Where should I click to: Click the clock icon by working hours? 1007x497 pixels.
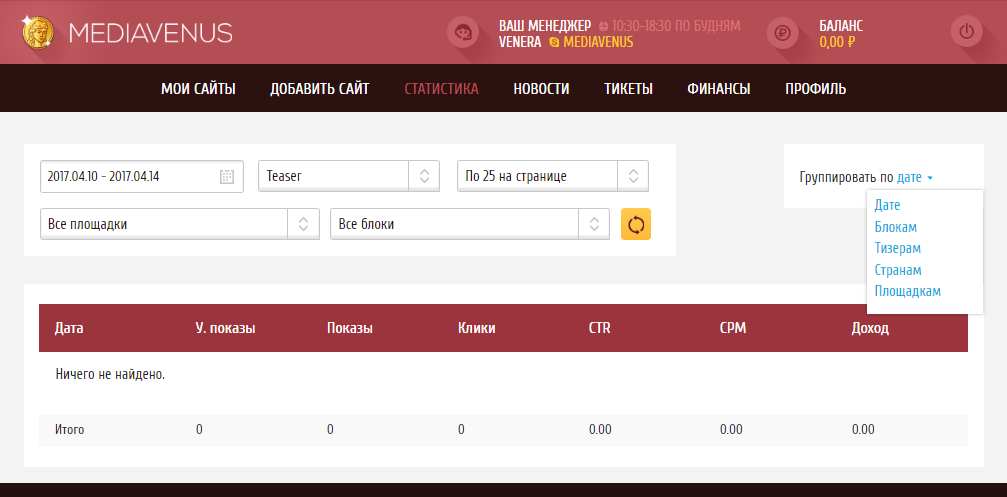[x=603, y=26]
